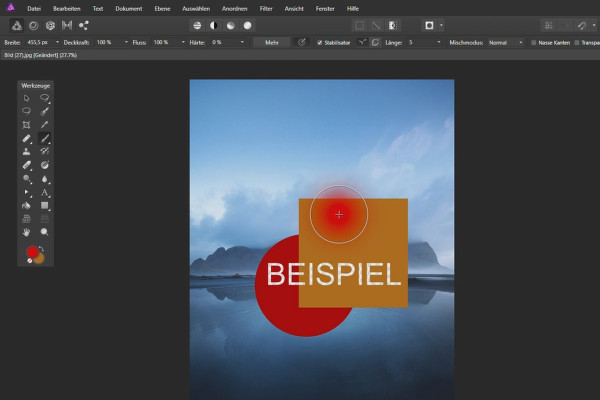This screenshot has height=400, width=600.
Task: Switch to the Photo Persona
Action: (16, 26)
